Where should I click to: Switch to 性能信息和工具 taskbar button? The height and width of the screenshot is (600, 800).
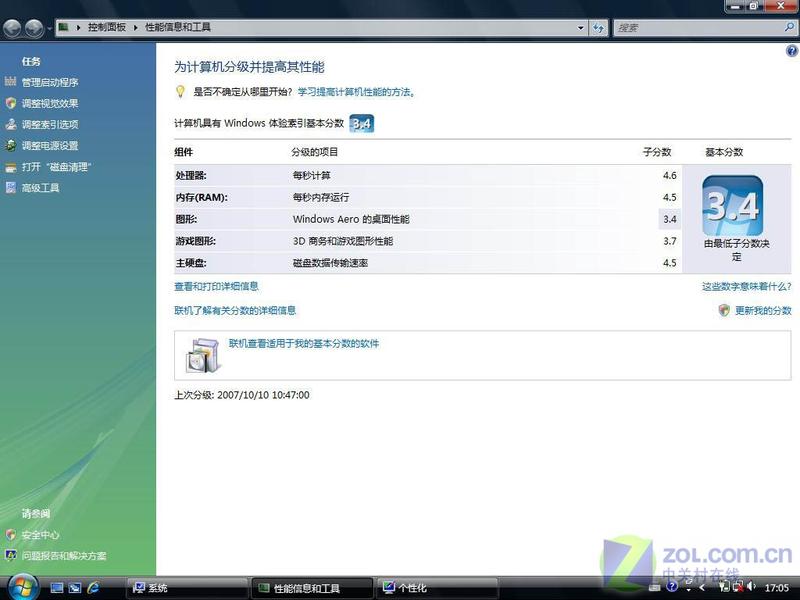pos(312,588)
